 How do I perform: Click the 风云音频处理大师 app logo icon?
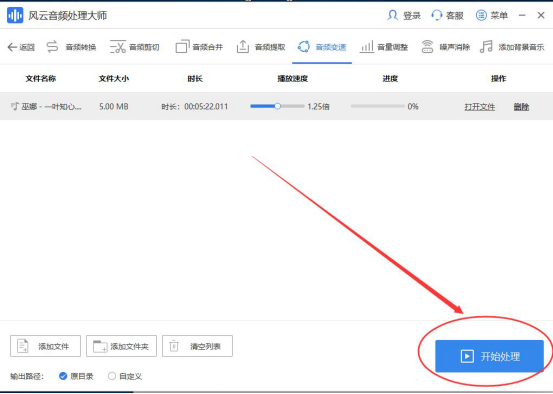tap(15, 15)
